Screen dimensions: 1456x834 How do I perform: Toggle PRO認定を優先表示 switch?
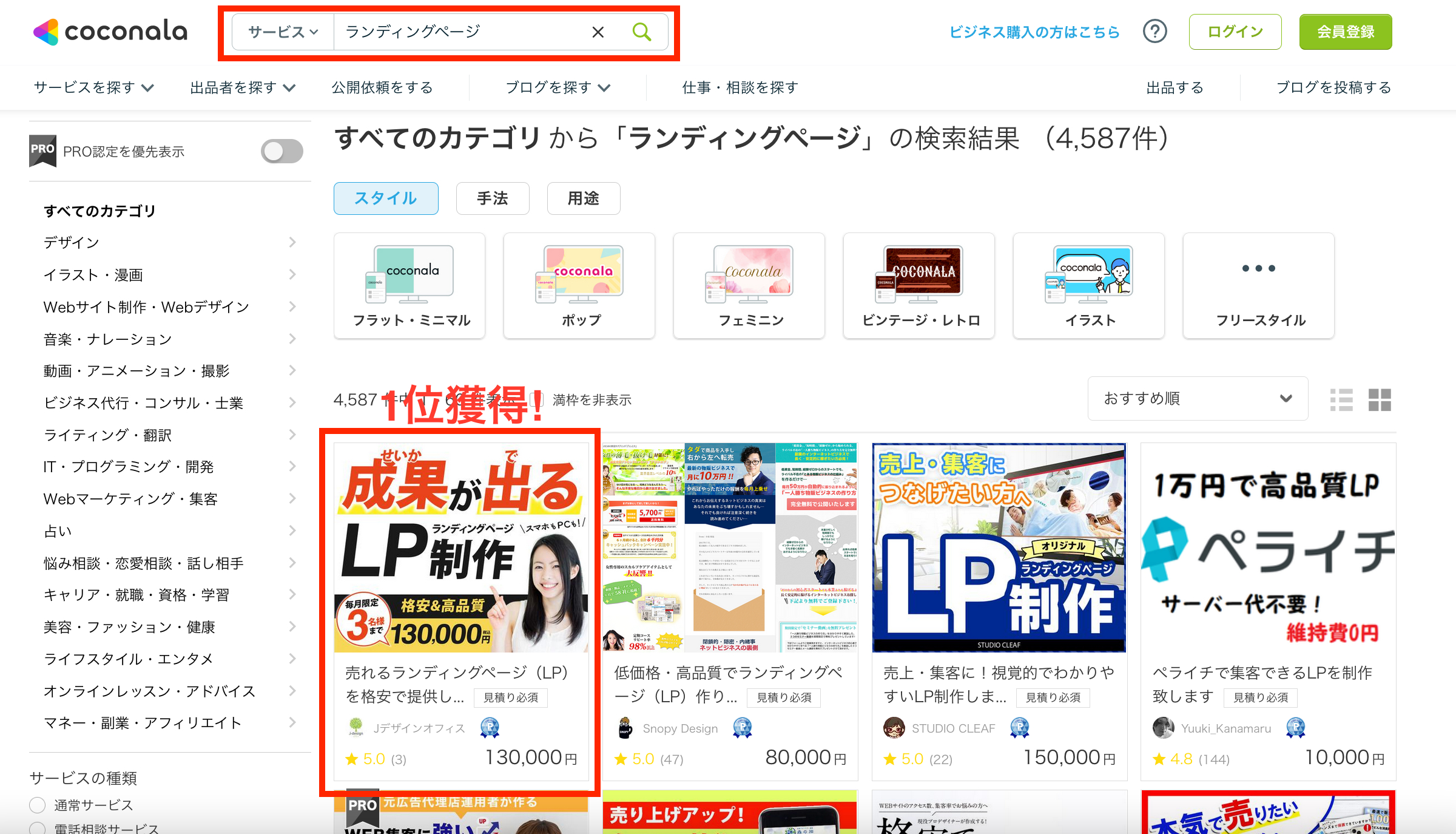(x=282, y=151)
